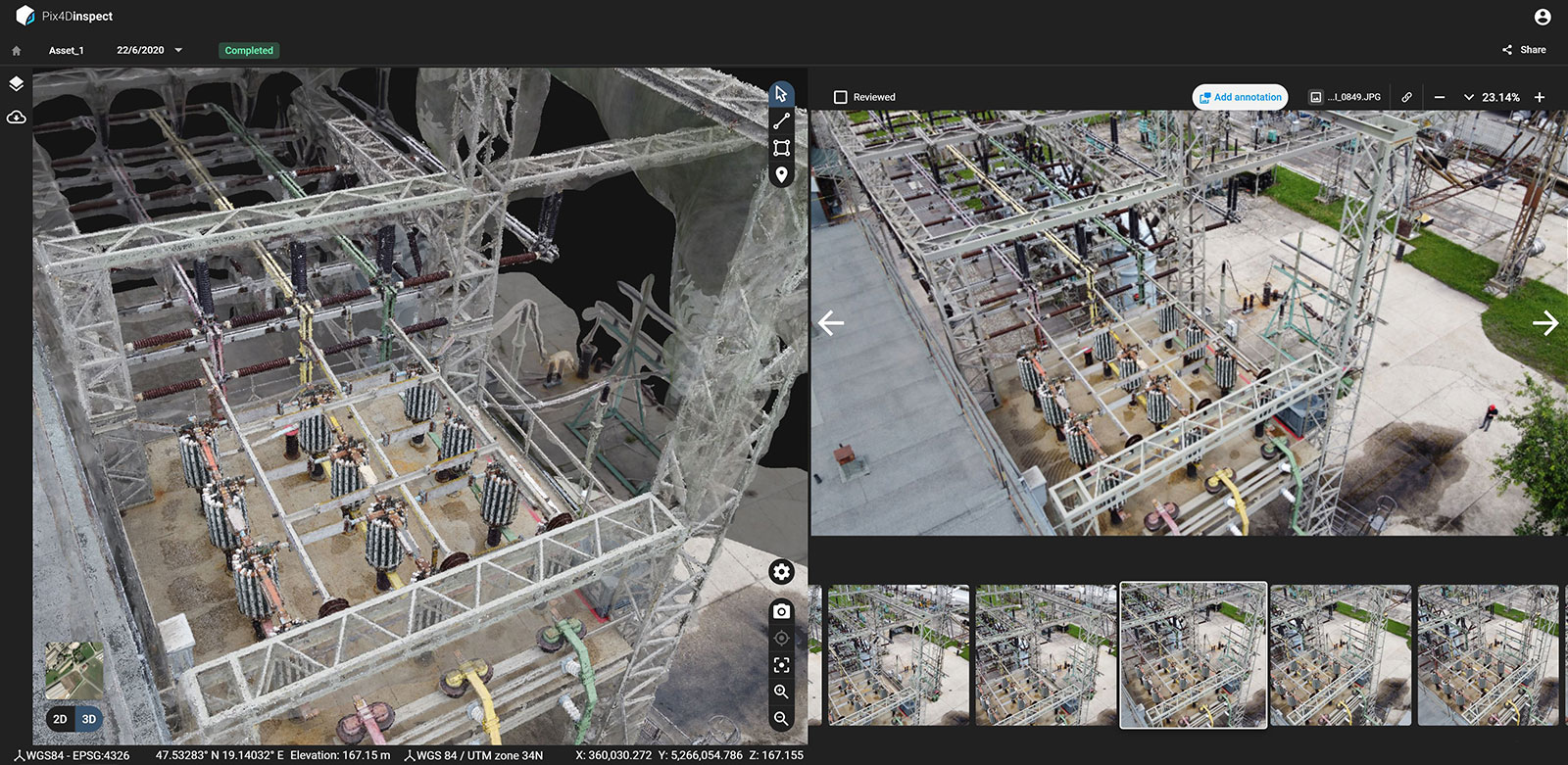The width and height of the screenshot is (1568, 765).
Task: Open the Asset_1 breadcrumb
Action: [67, 50]
